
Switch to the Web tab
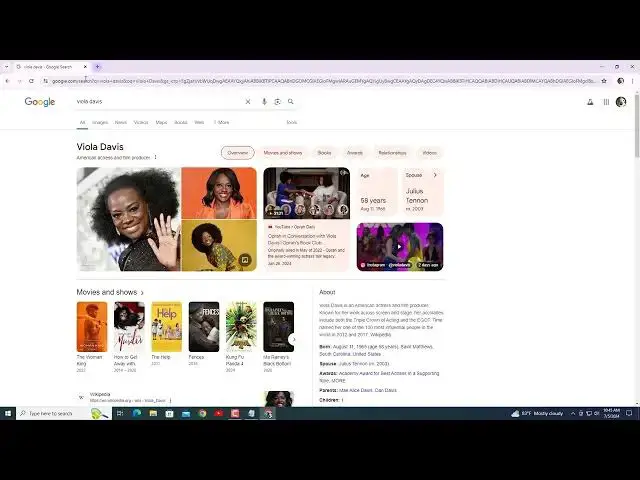pyautogui.click(x=199, y=122)
